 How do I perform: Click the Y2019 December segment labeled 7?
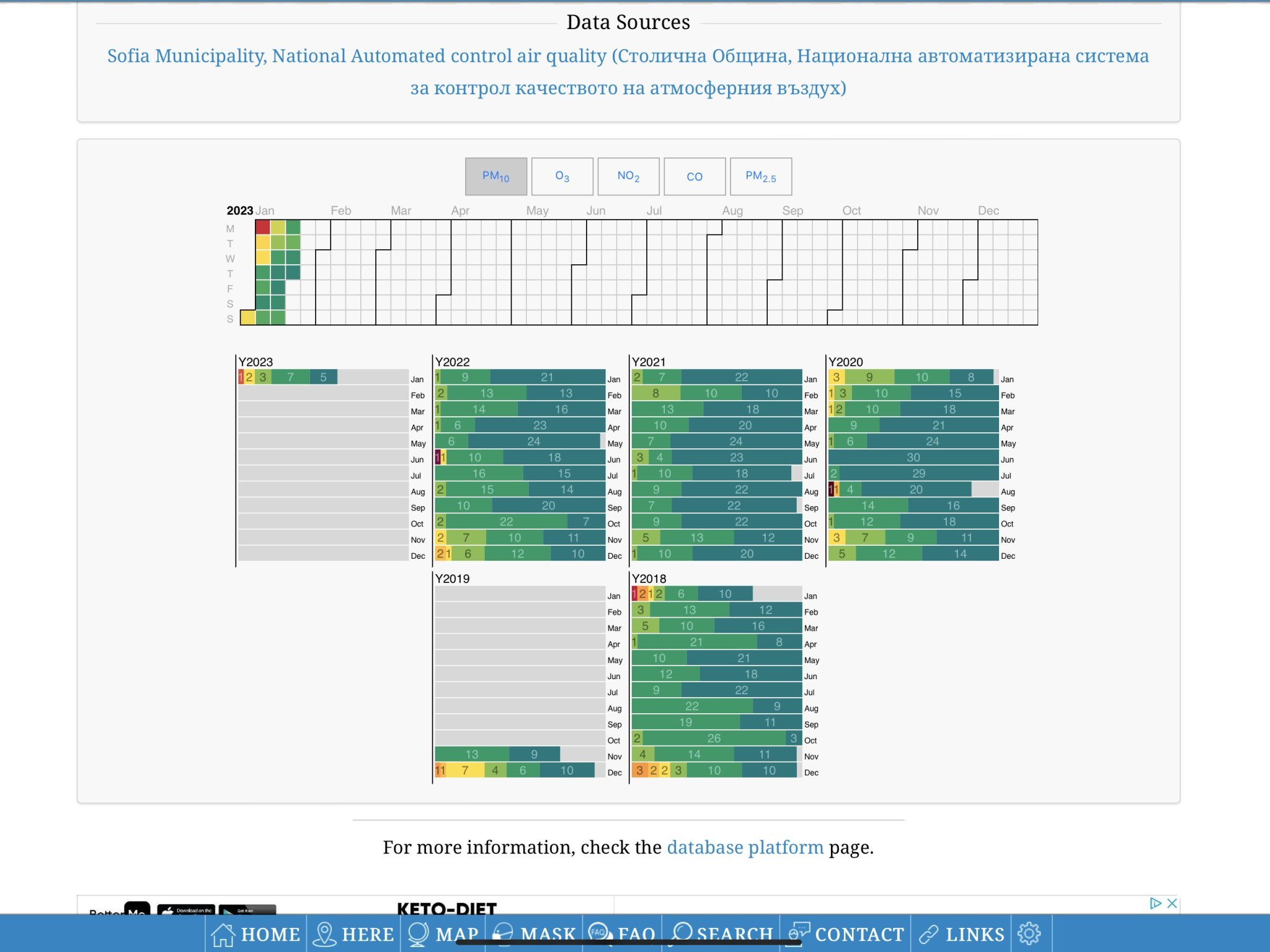pyautogui.click(x=465, y=771)
